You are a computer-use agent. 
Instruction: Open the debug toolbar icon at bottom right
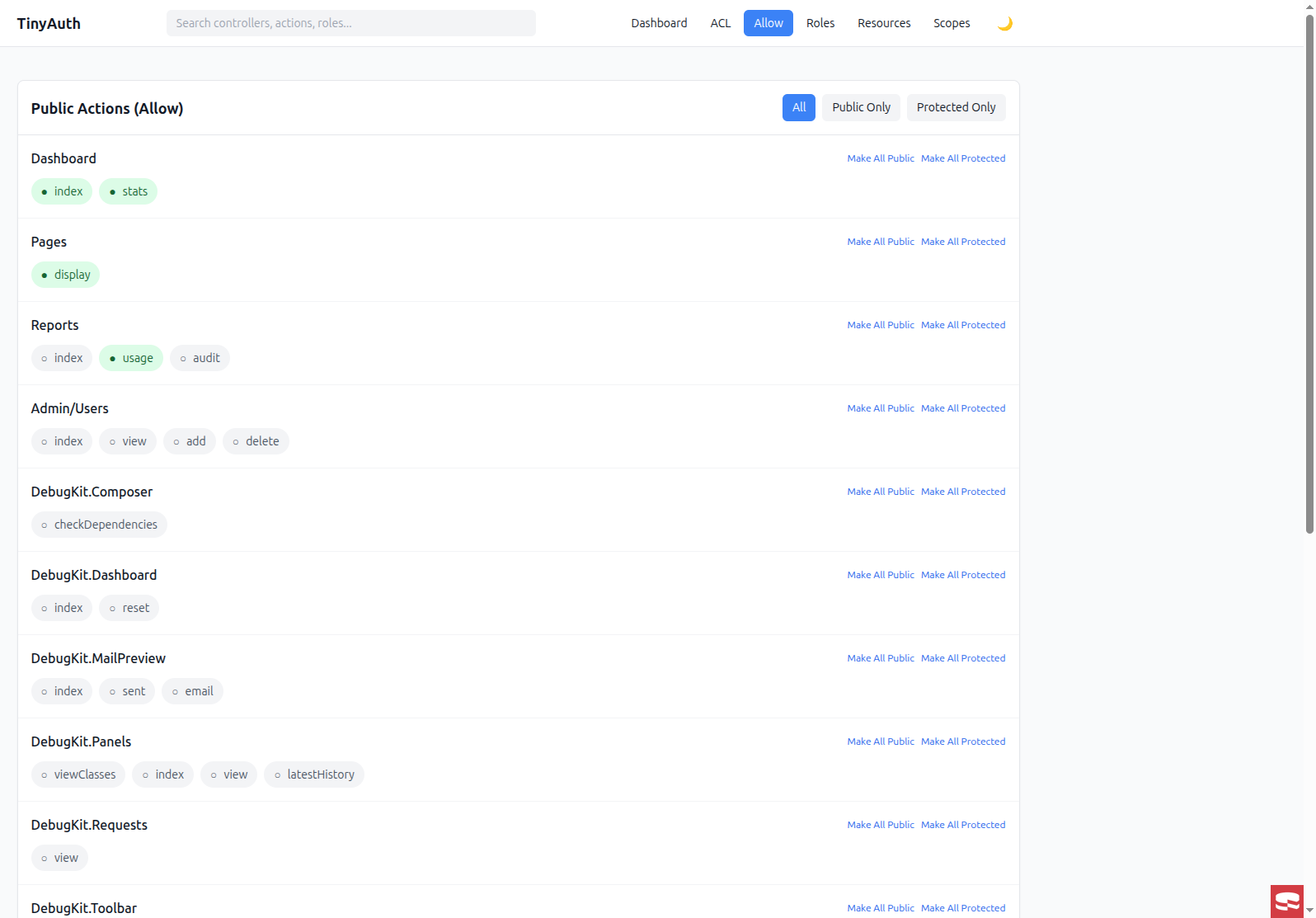click(1287, 902)
